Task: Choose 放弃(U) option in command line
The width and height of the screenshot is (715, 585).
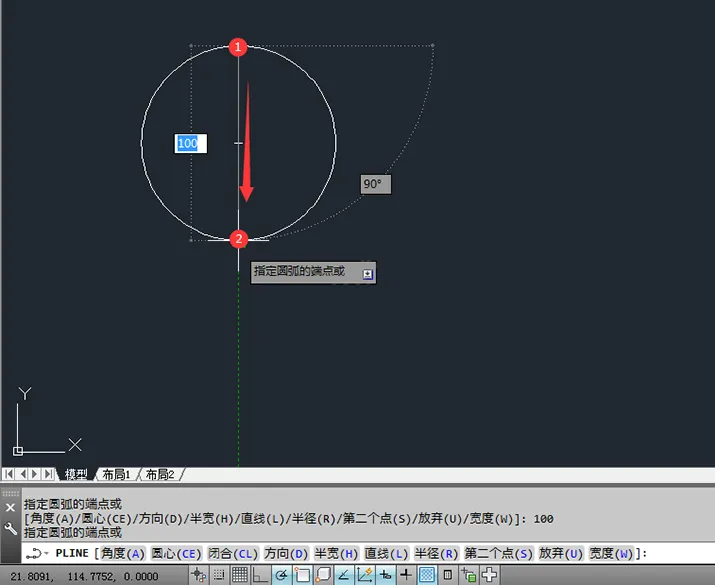Action: (561, 554)
